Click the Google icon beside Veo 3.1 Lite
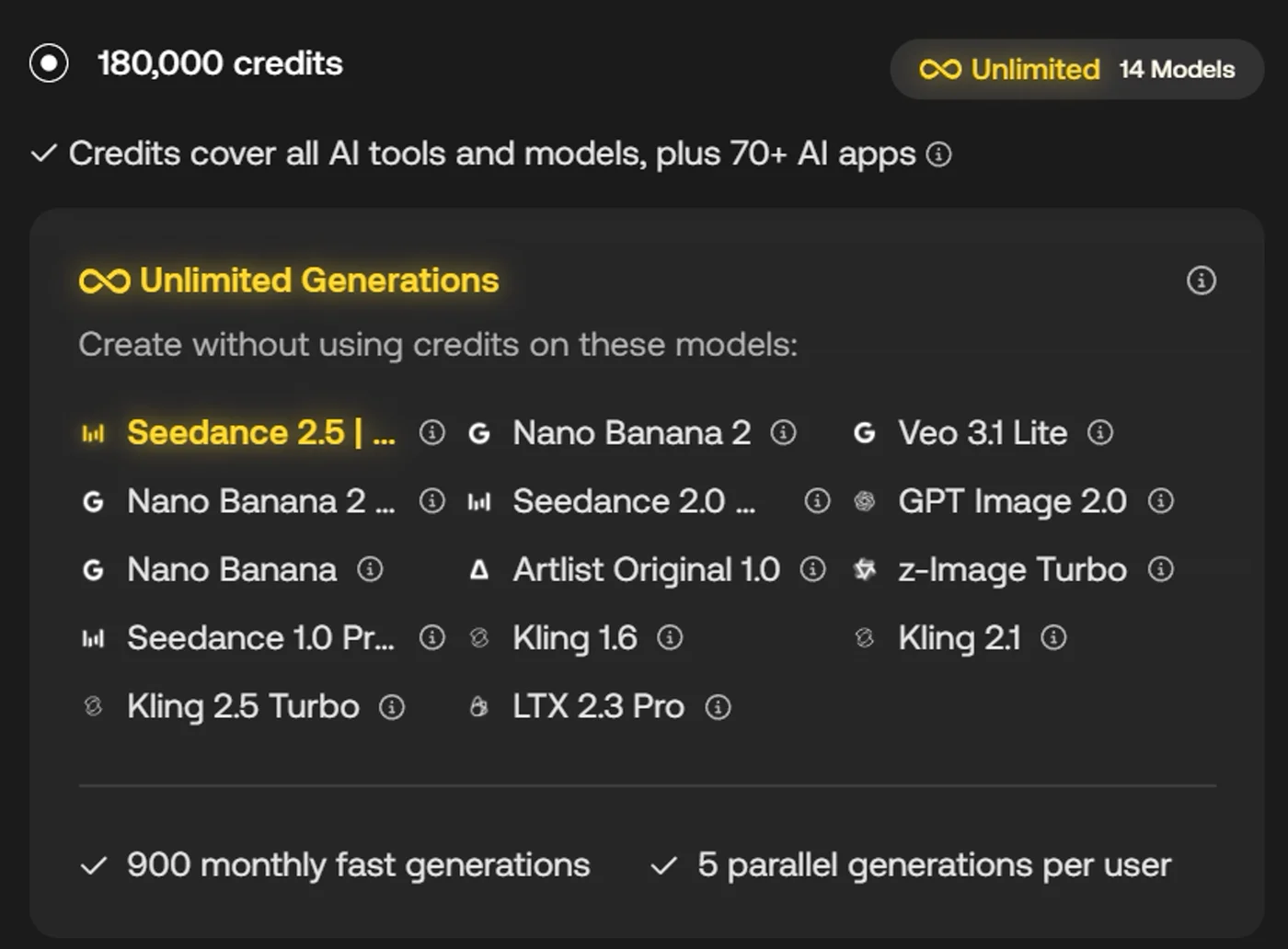 click(864, 433)
